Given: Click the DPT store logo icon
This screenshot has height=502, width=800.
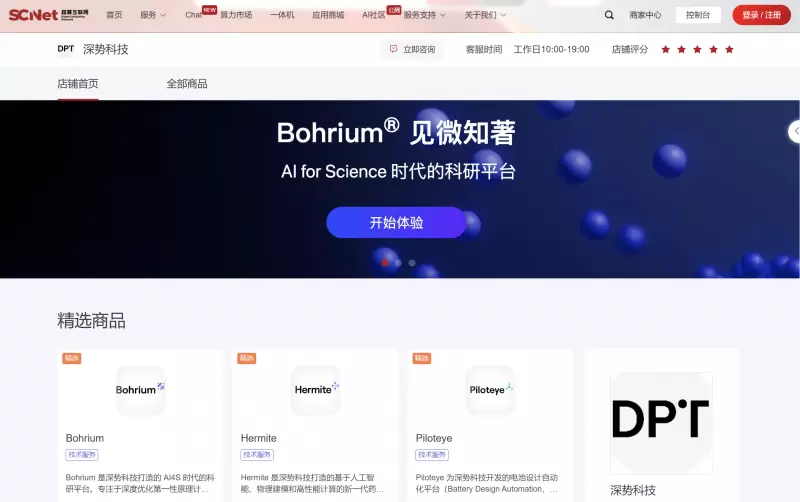Looking at the screenshot, I should (x=65, y=49).
